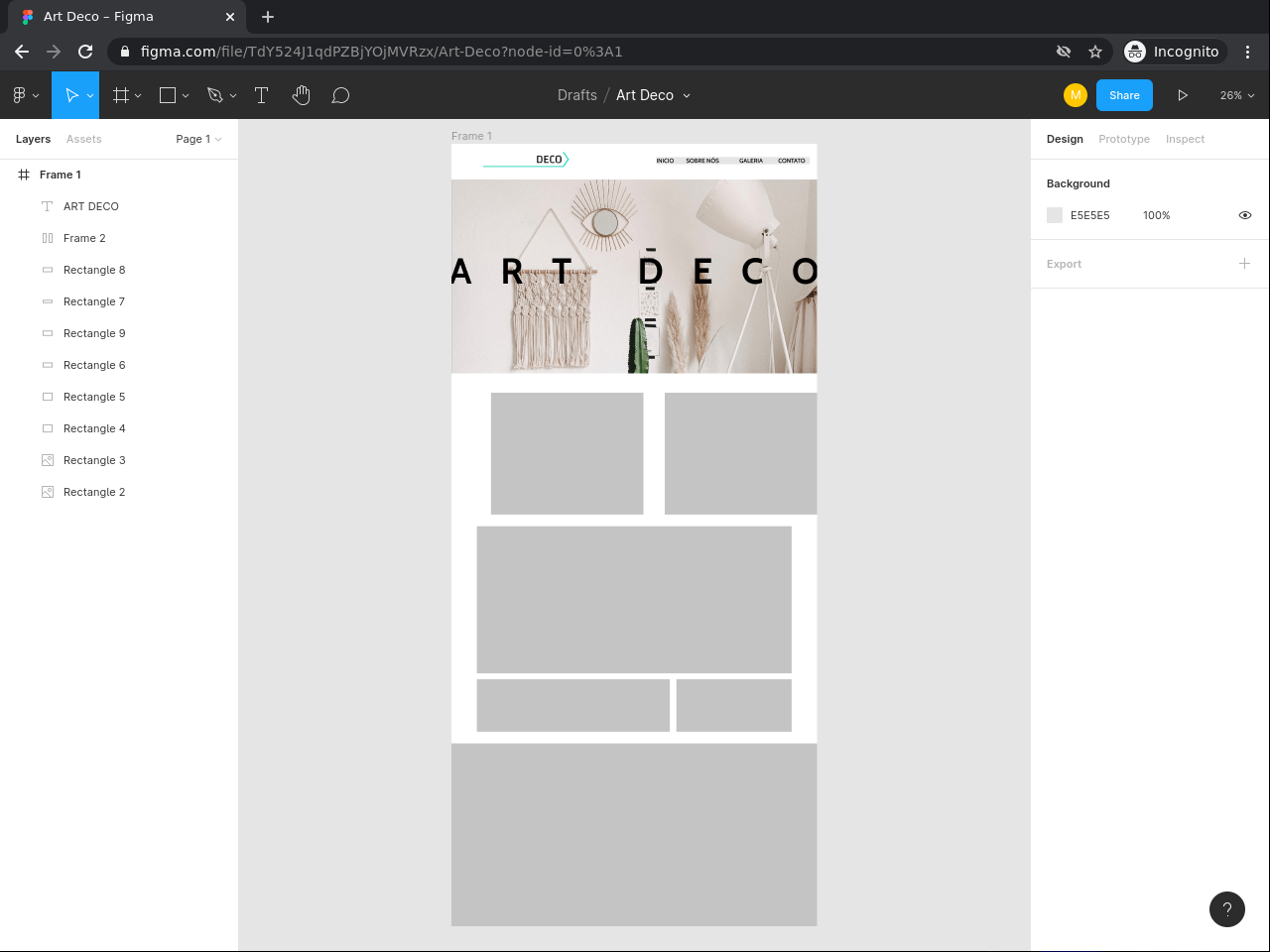Click the Frame 1 label on canvas
The width and height of the screenshot is (1270, 952).
tap(471, 136)
